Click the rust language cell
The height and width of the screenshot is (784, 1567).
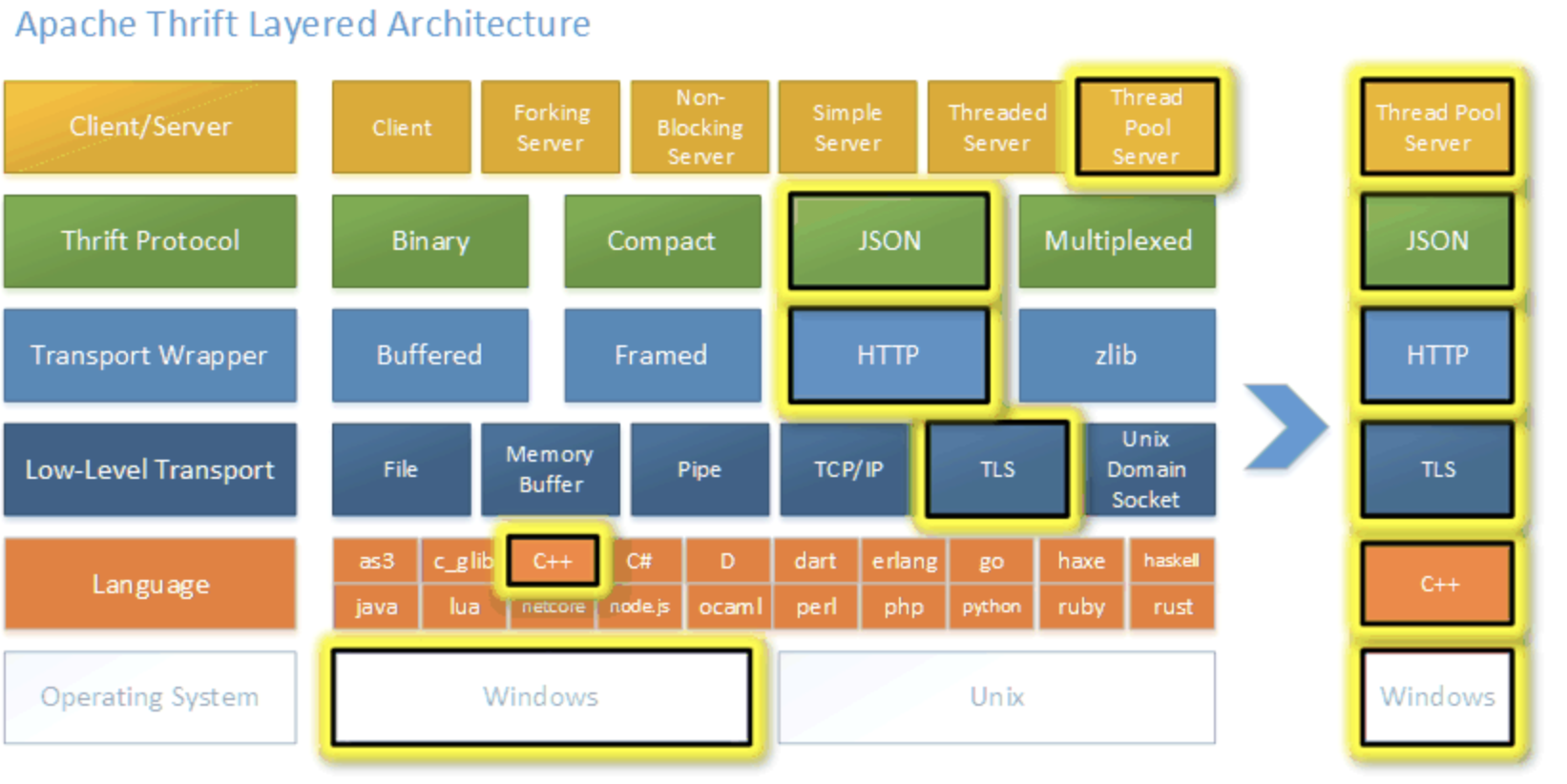point(1172,608)
